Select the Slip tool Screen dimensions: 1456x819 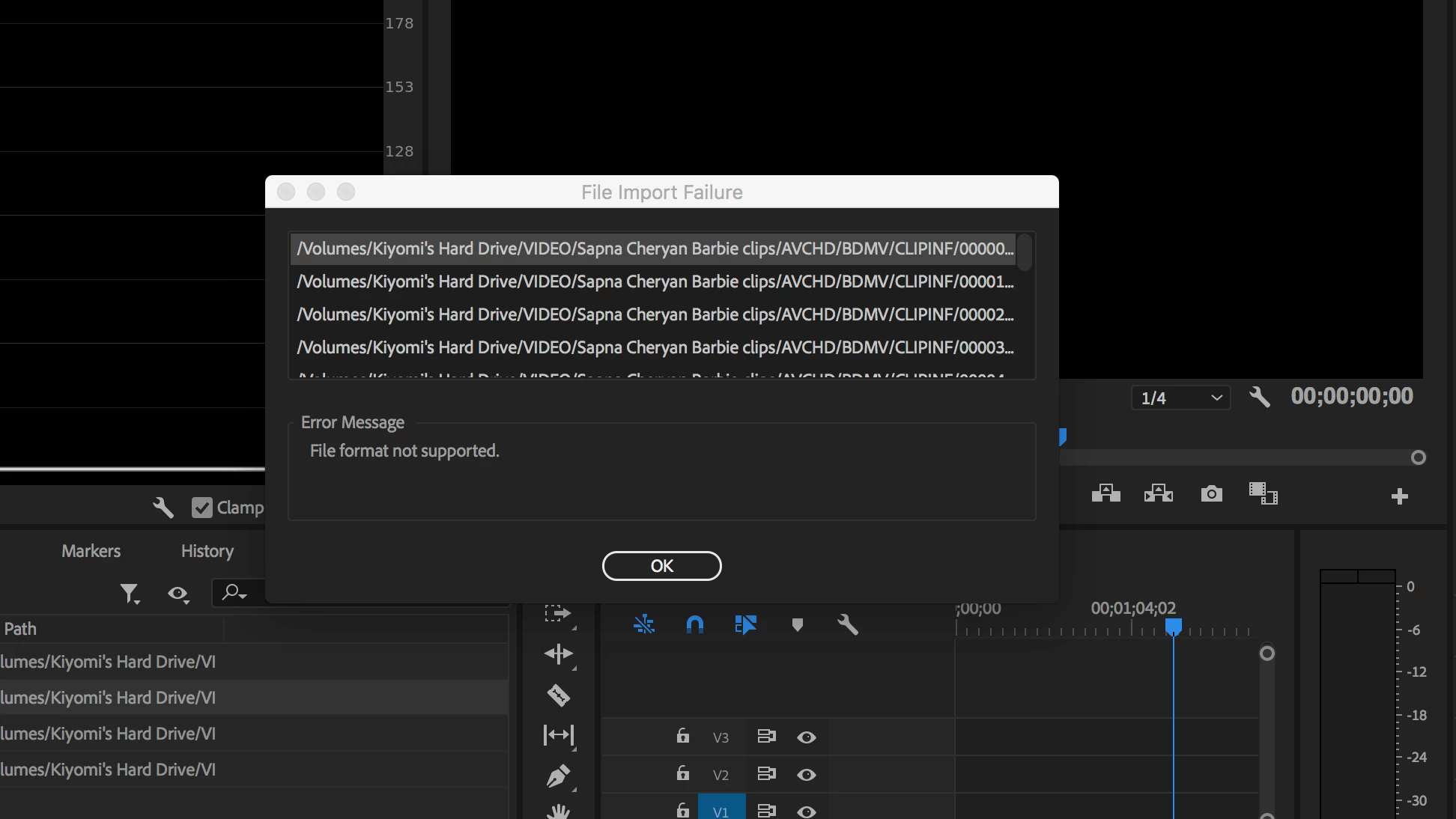[x=558, y=735]
